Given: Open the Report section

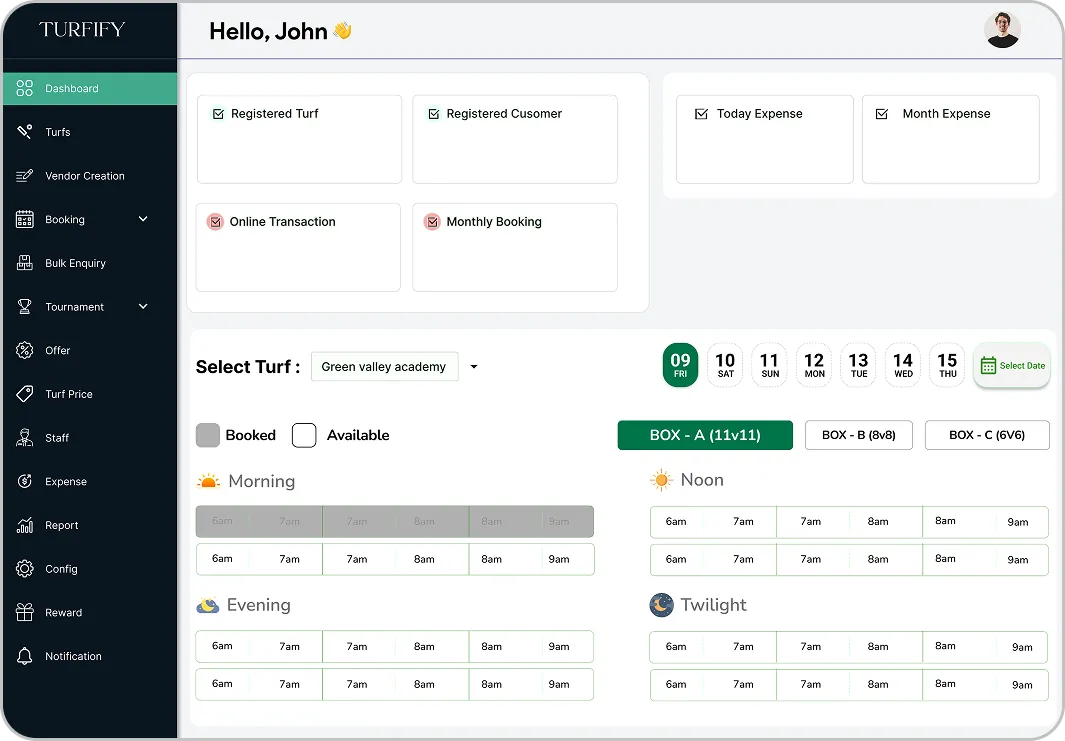Looking at the screenshot, I should (24, 525).
